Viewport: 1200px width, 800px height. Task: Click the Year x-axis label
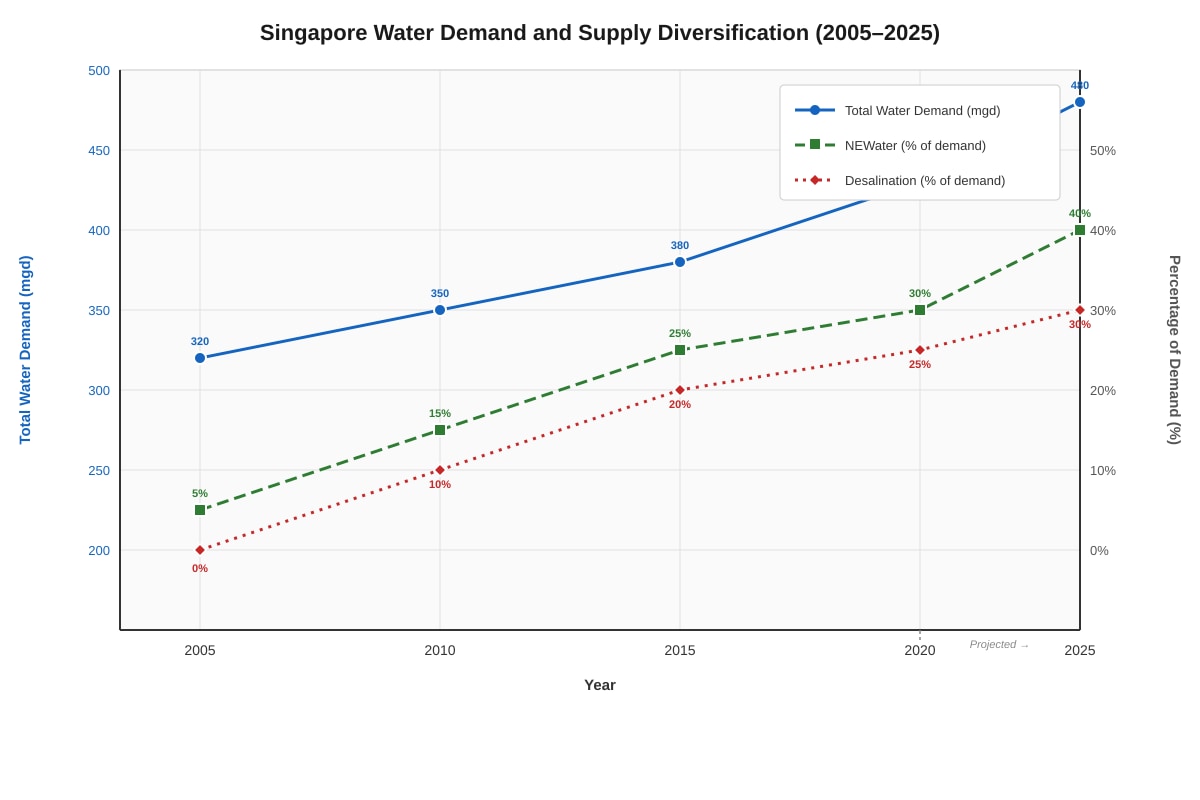tap(600, 685)
